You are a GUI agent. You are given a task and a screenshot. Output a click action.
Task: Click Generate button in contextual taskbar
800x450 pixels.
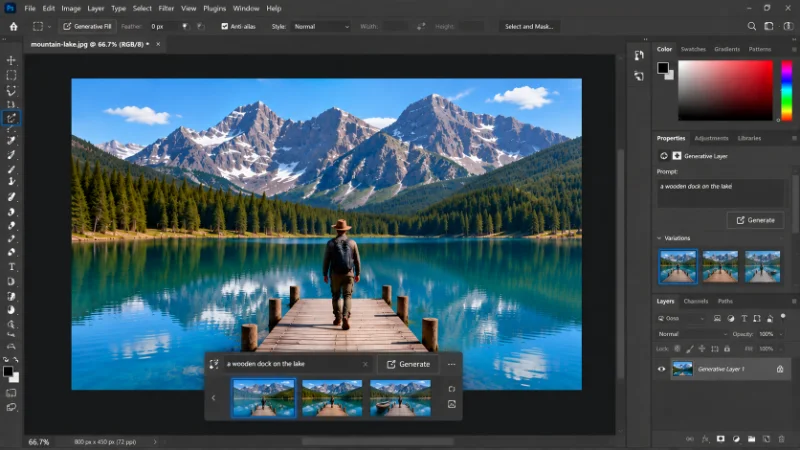click(x=408, y=364)
